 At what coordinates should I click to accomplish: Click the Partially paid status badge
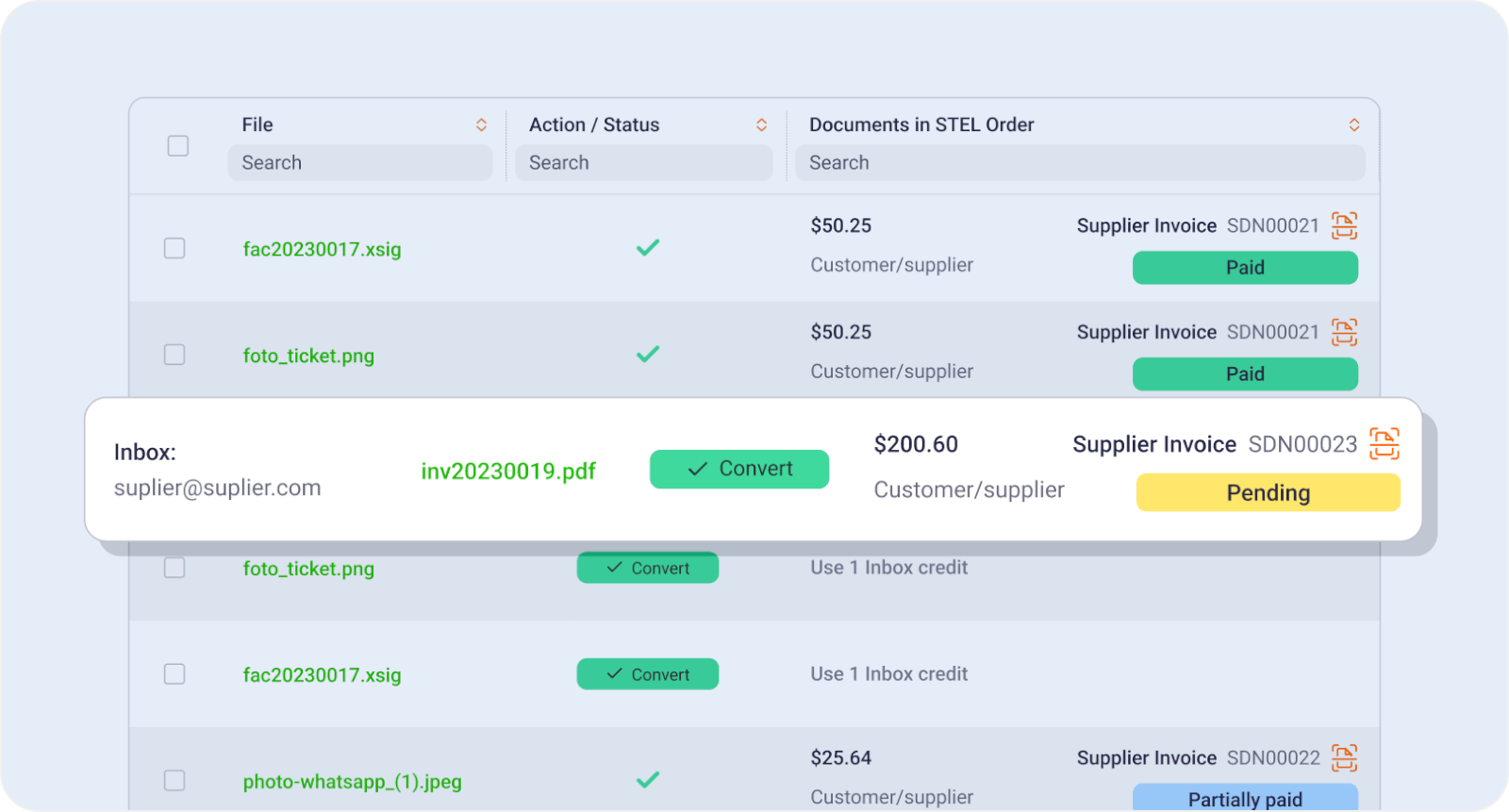pyautogui.click(x=1245, y=798)
